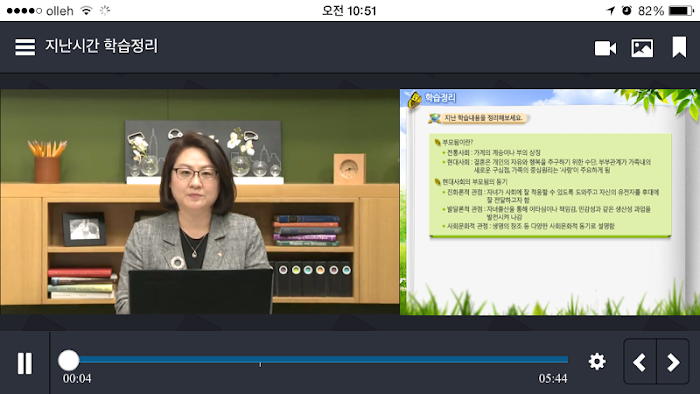Tap the olleh carrier label
Viewport: 700px width, 394px height.
[60, 11]
